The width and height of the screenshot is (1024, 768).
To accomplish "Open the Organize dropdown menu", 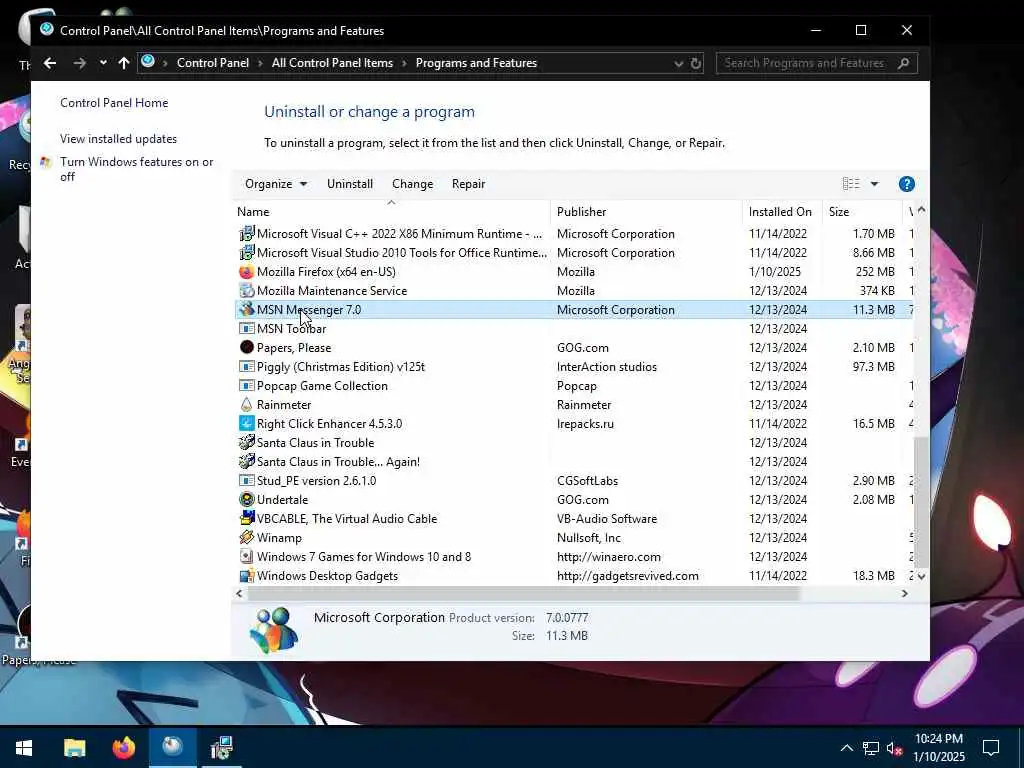I will [276, 184].
